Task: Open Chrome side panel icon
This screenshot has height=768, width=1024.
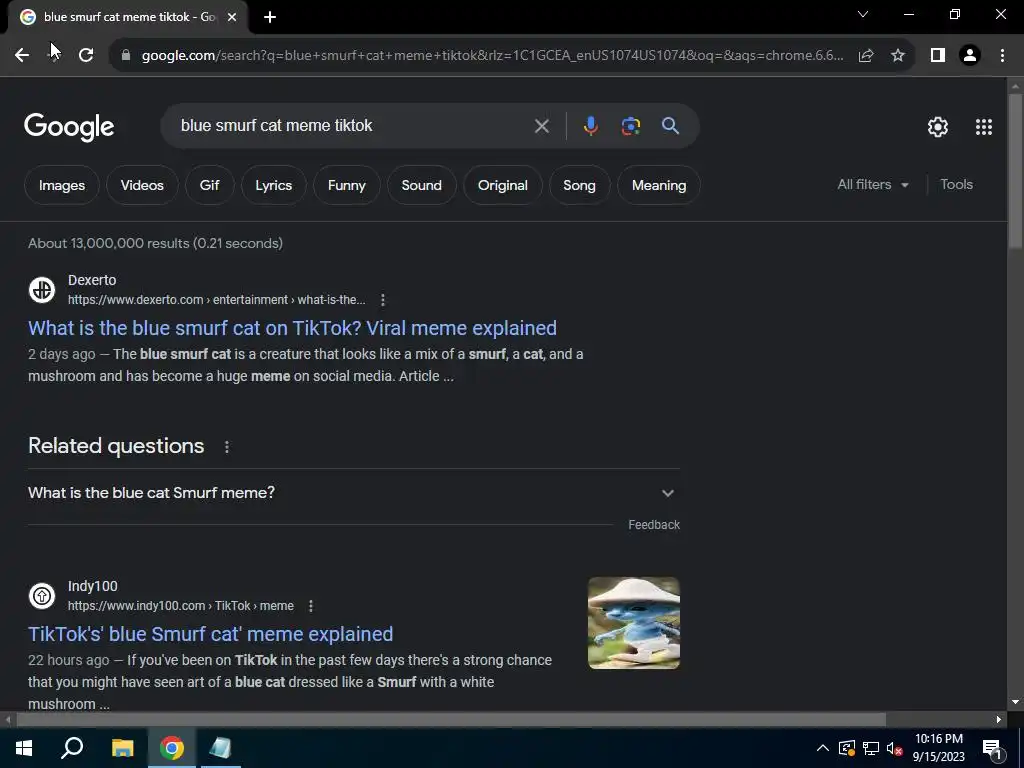Action: tap(938, 56)
